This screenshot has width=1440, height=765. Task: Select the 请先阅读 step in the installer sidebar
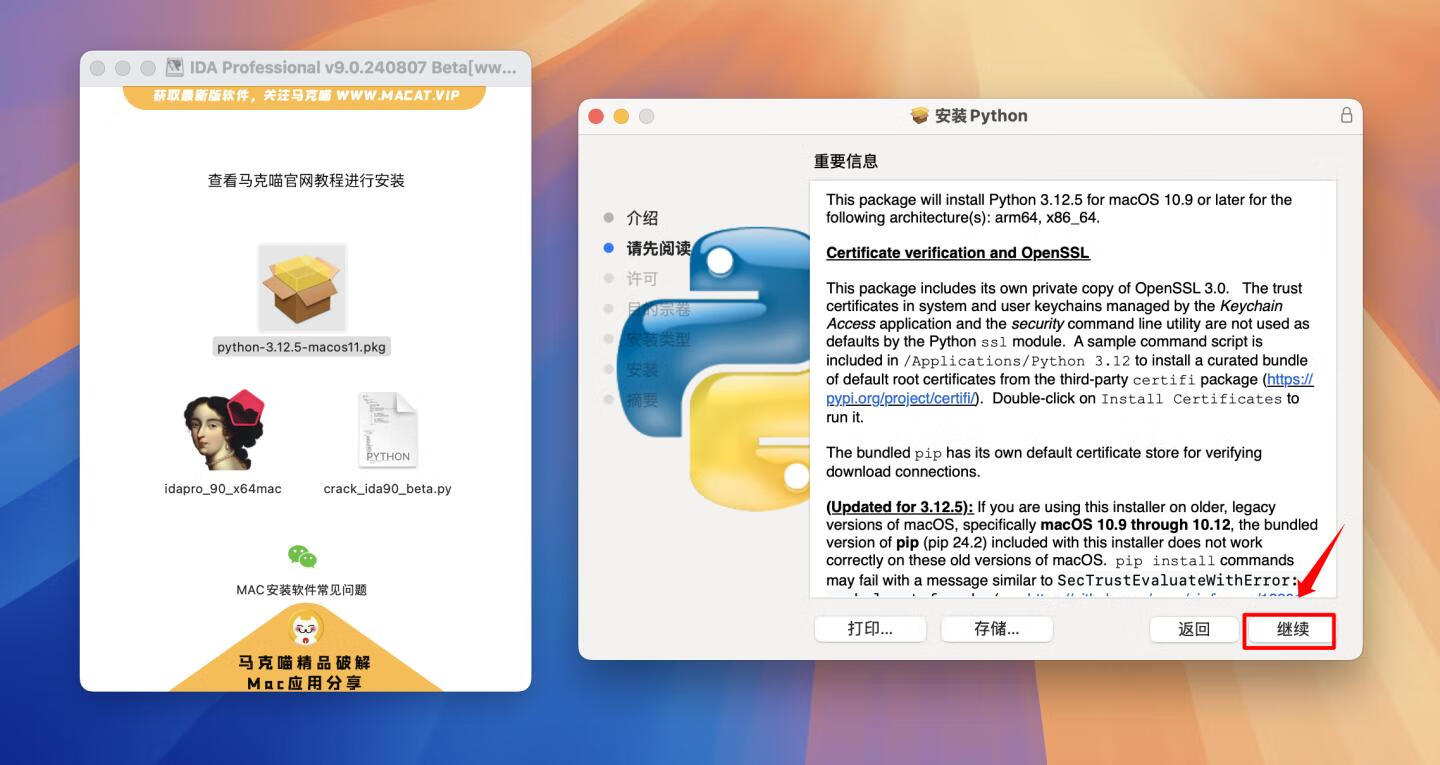[x=658, y=248]
